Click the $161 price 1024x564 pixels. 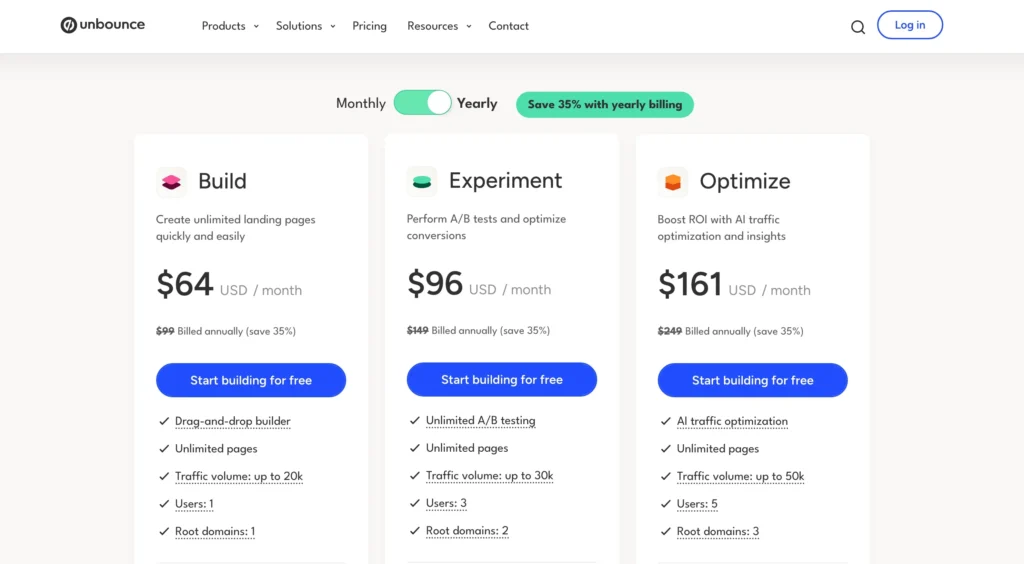pyautogui.click(x=690, y=285)
